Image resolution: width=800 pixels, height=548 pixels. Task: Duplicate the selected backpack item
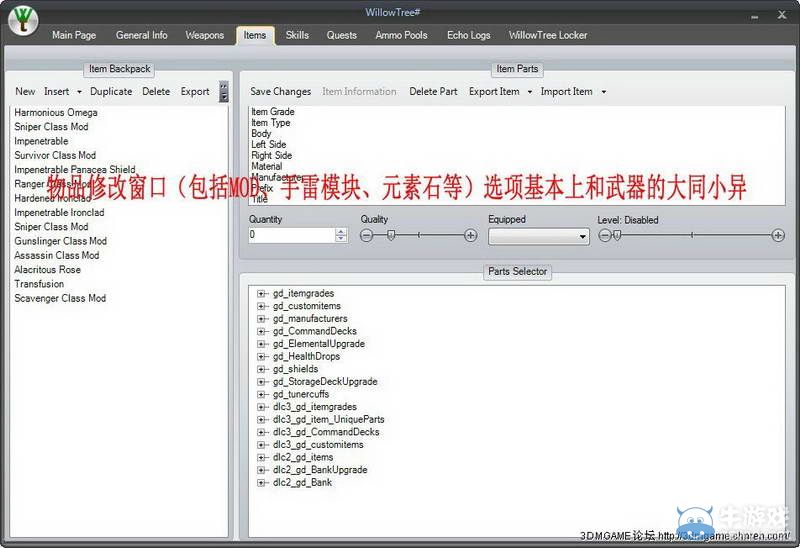click(x=111, y=91)
